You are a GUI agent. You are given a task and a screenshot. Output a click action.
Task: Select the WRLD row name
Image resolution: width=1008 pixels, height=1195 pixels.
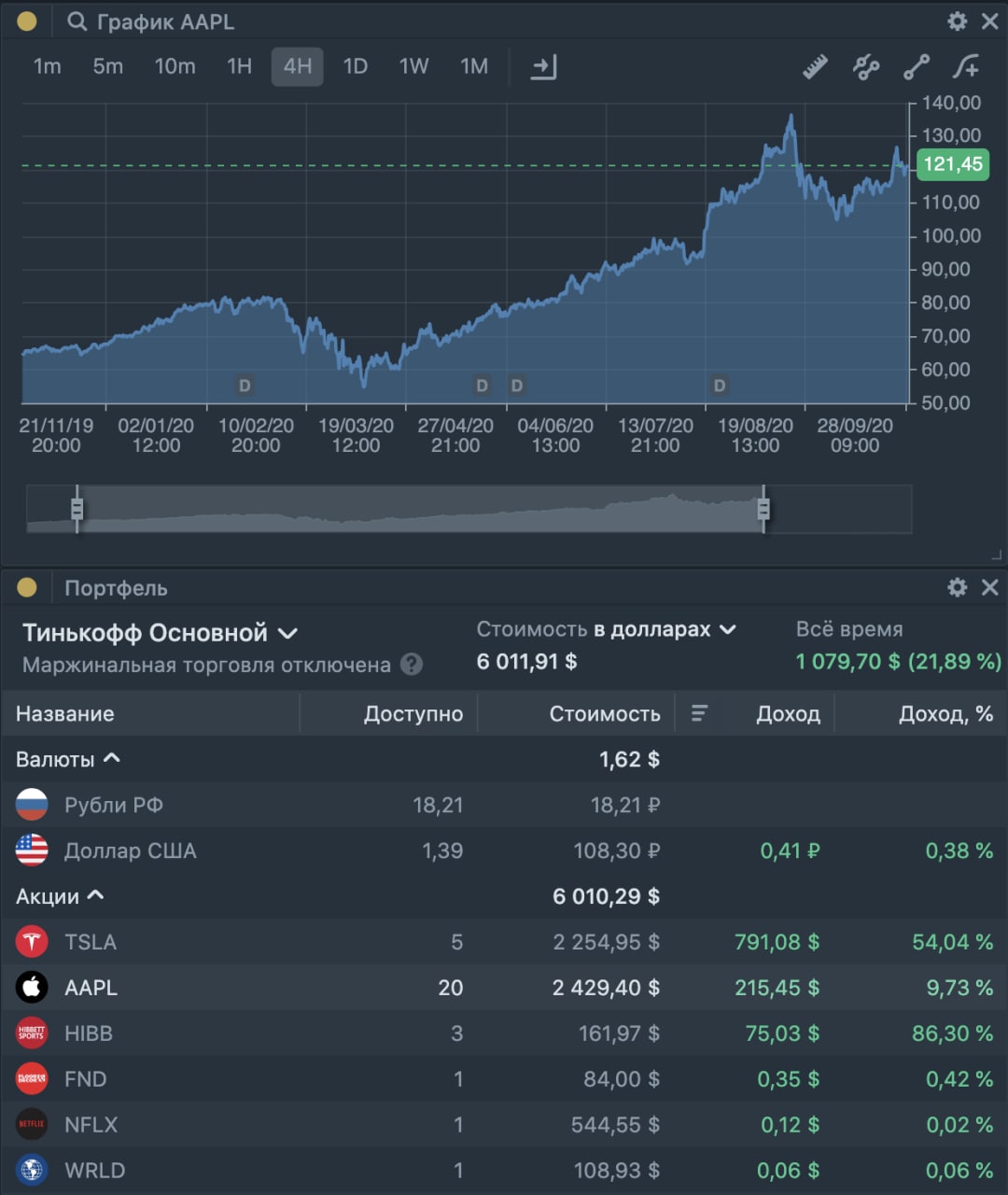pyautogui.click(x=94, y=1171)
